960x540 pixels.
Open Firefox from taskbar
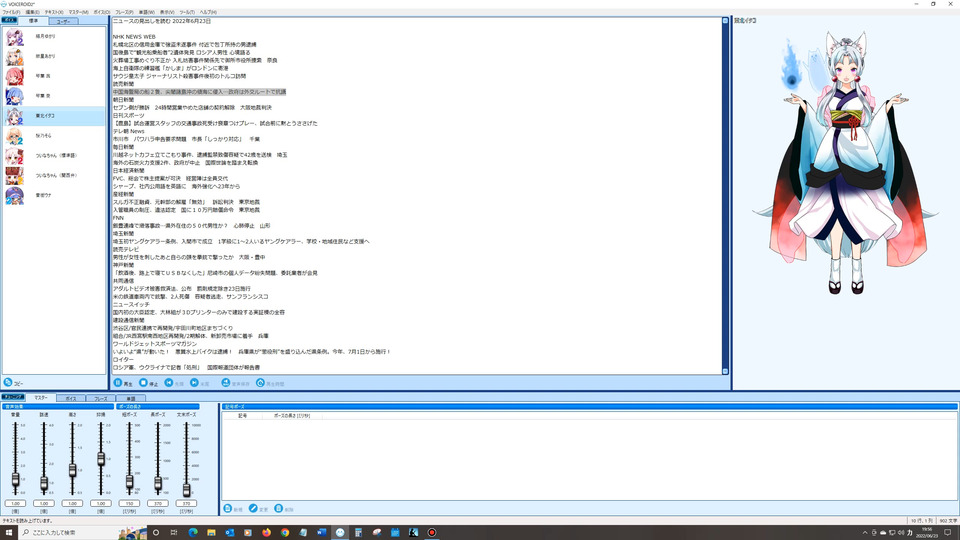click(266, 532)
